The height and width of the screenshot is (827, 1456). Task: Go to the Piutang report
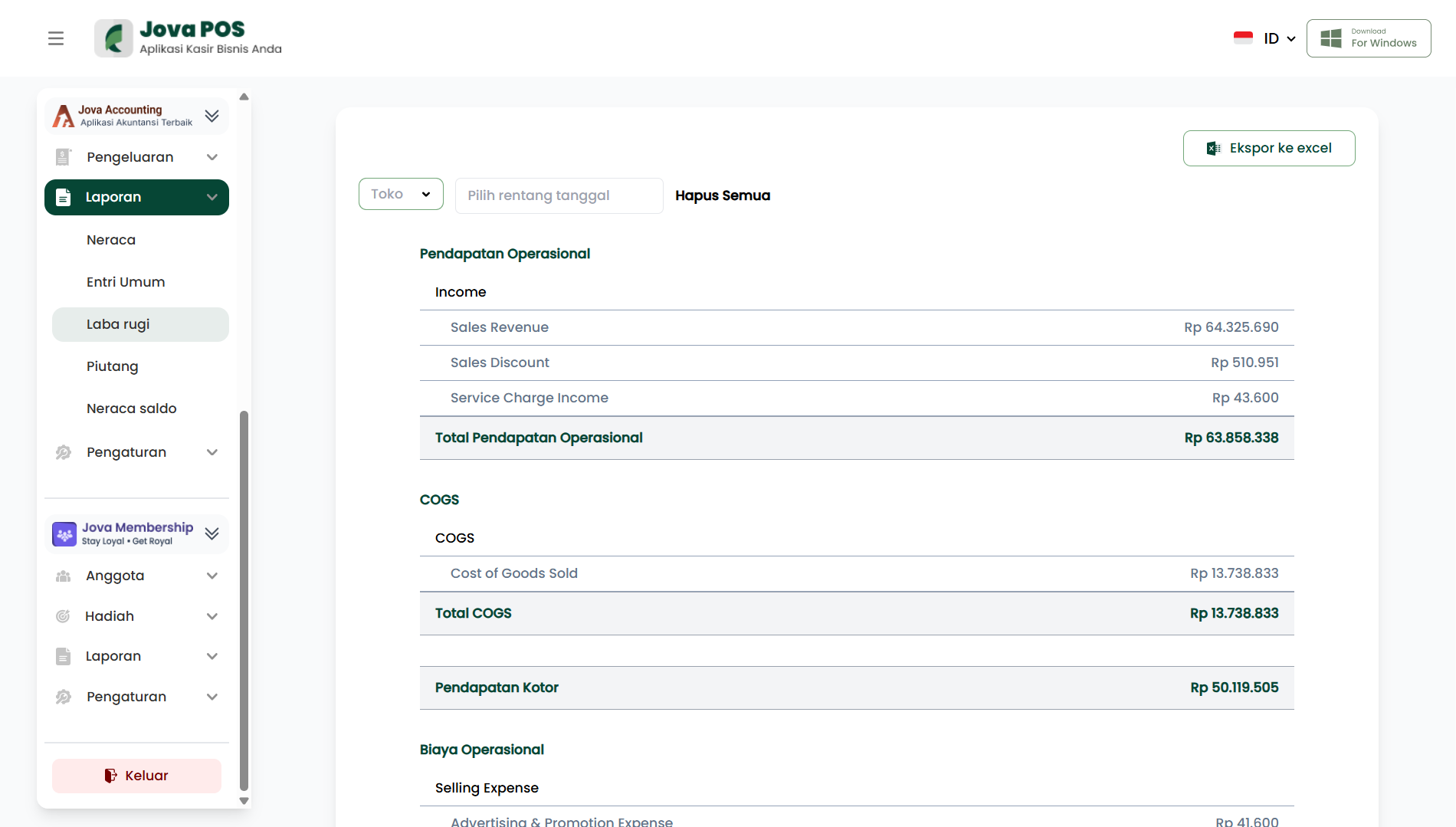coord(113,366)
